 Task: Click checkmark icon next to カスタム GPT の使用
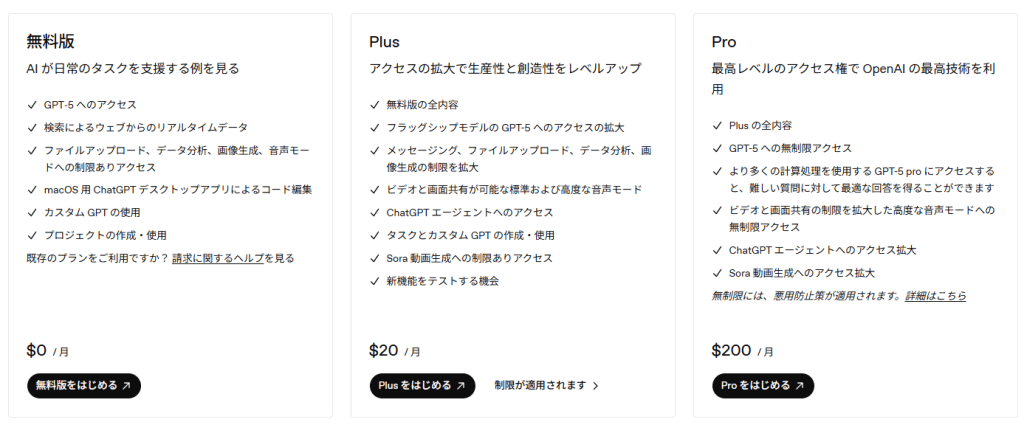(x=33, y=212)
